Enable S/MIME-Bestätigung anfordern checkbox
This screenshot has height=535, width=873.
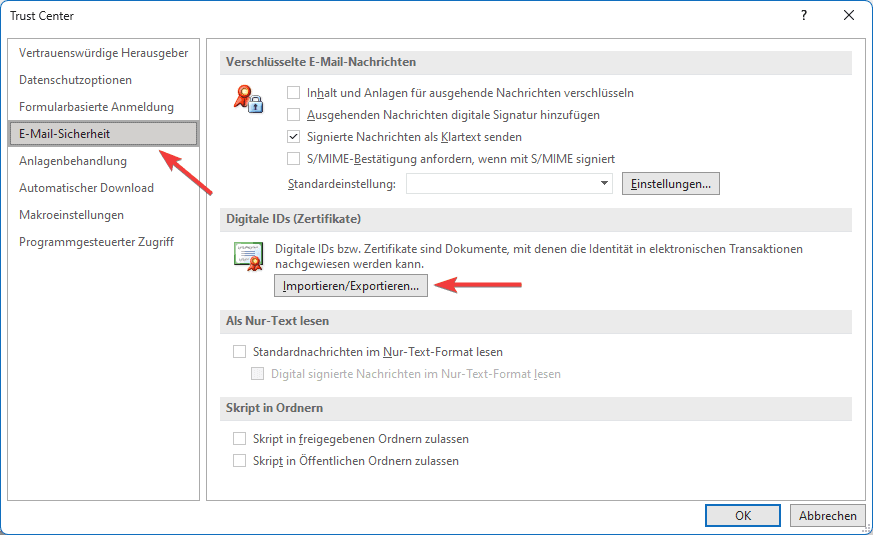pos(294,159)
